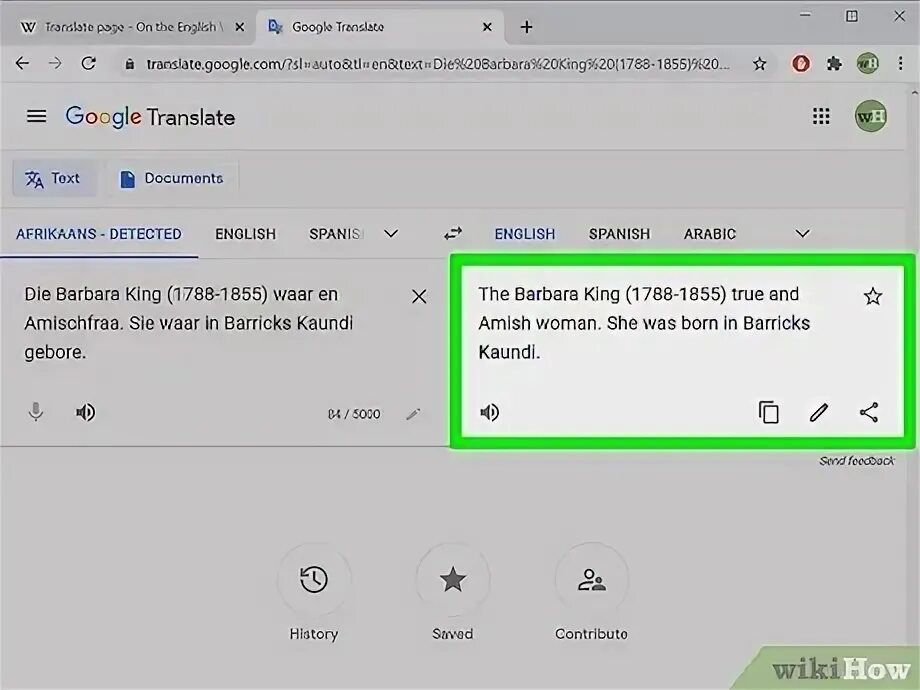Click the Google Translate logo
Image resolution: width=920 pixels, height=690 pixels.
coord(150,117)
